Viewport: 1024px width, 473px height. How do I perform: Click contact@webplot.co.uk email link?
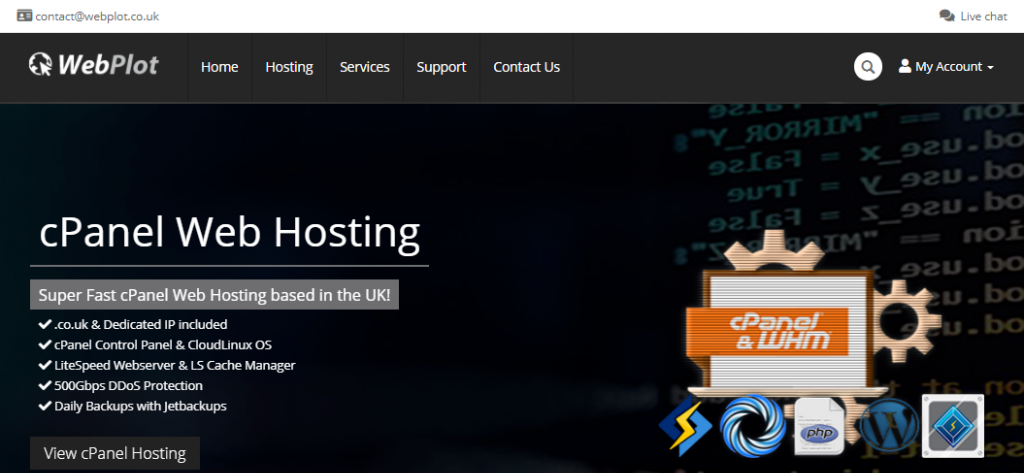coord(97,16)
